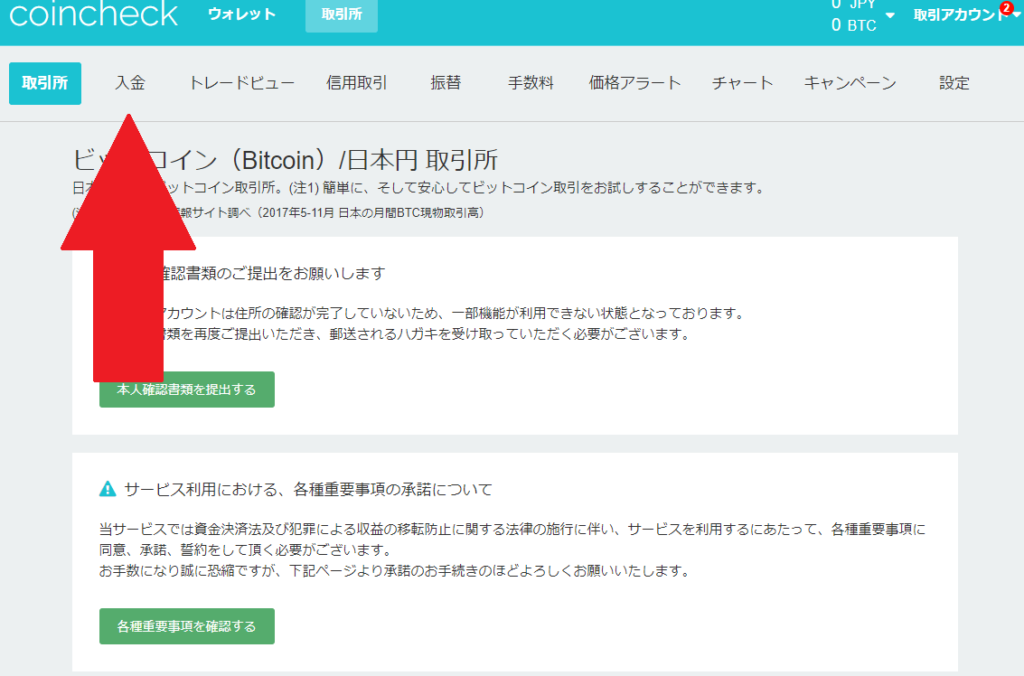Open トレードビュー from the navigation
This screenshot has height=676, width=1024.
tap(242, 83)
